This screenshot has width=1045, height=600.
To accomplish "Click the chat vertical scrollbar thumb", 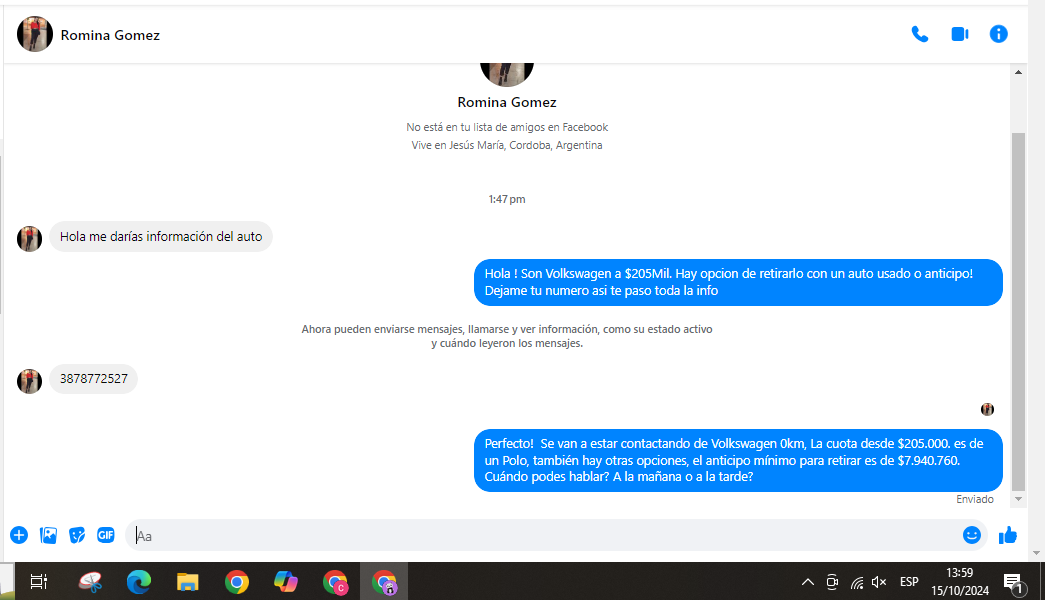I will coord(1018,311).
